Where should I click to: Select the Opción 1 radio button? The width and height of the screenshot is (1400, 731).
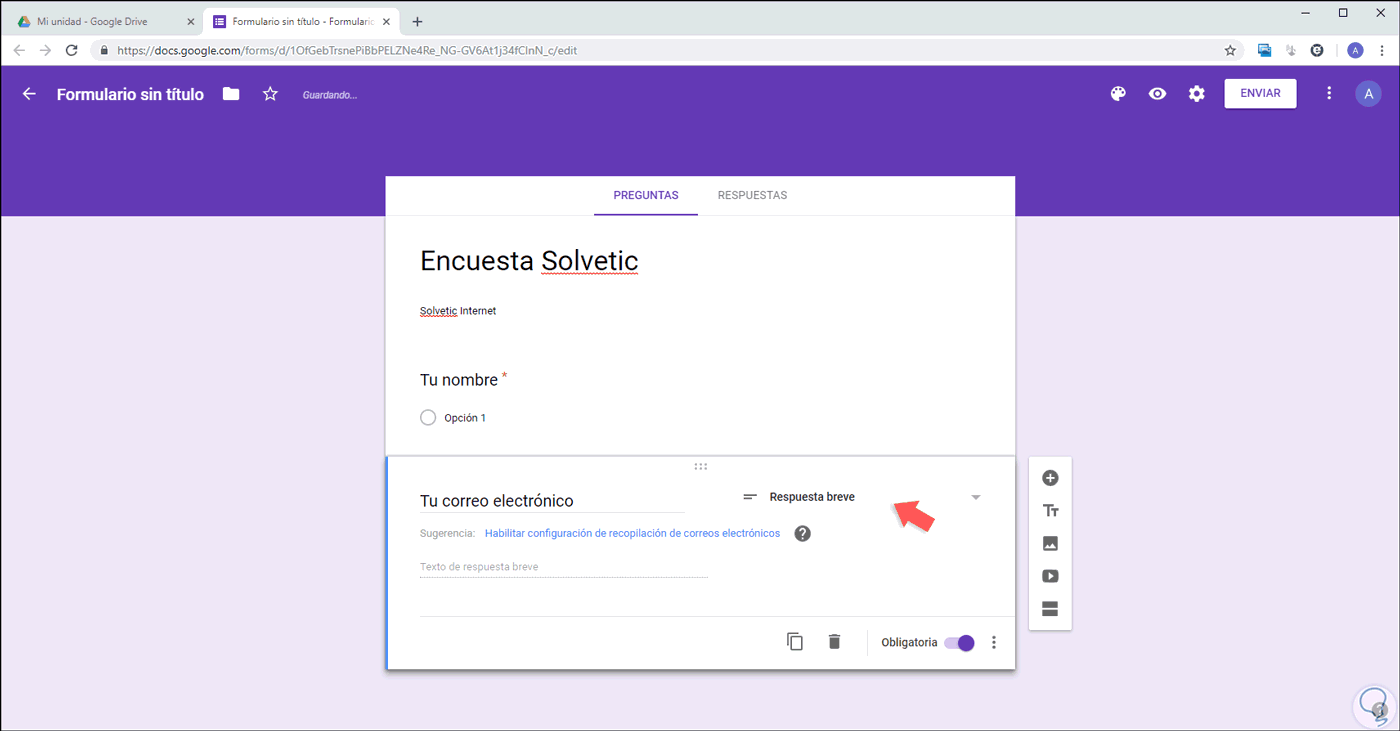pyautogui.click(x=428, y=418)
